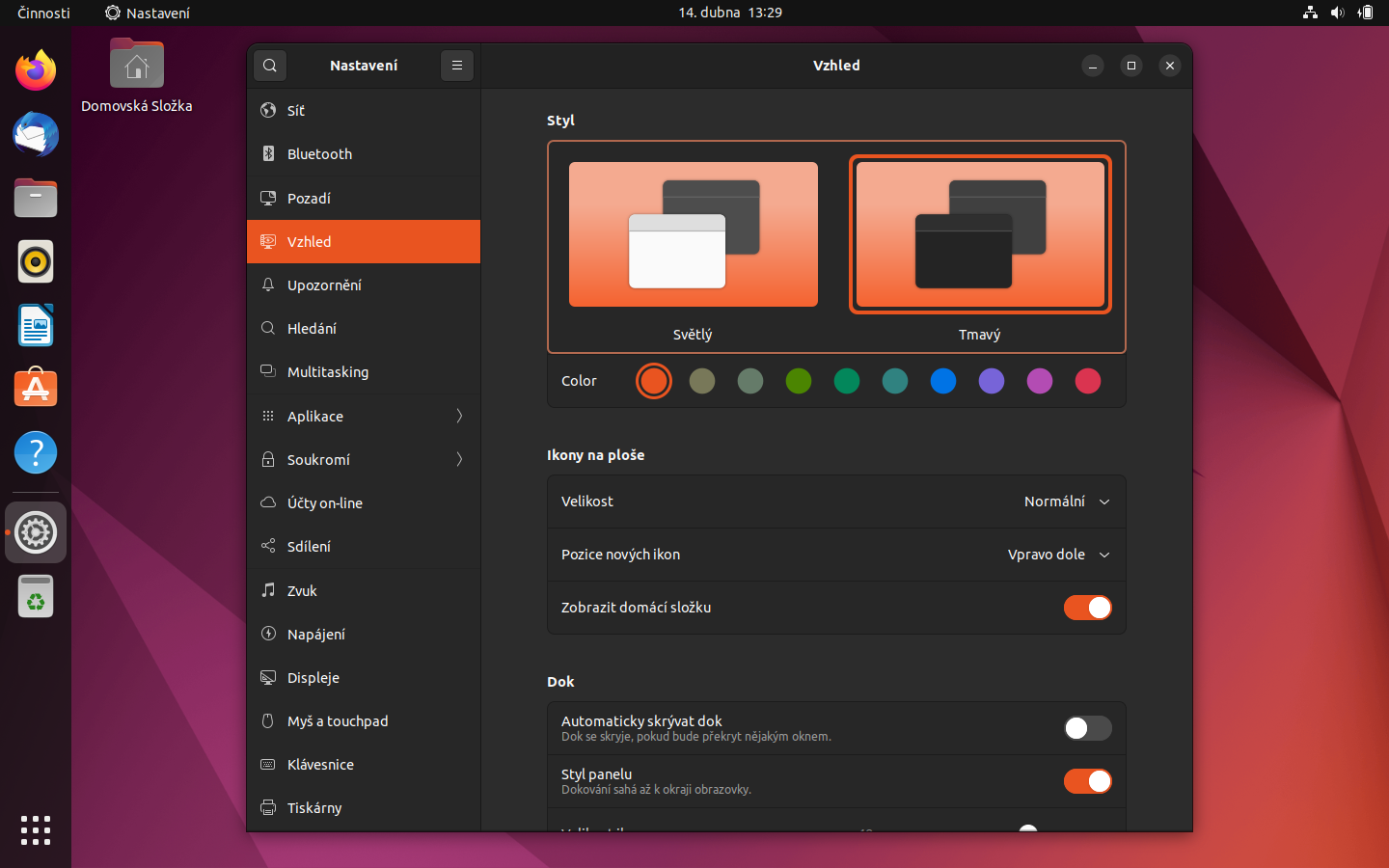Open Ubuntu Software from the dock
Screen dimensions: 1389x868
point(35,388)
